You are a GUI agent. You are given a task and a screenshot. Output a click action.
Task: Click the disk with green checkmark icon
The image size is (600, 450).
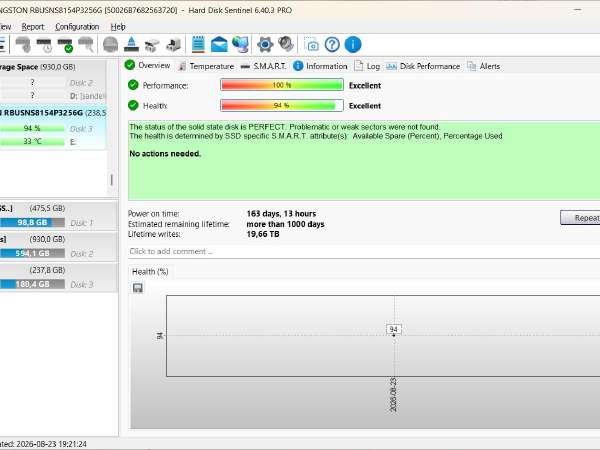pos(65,45)
